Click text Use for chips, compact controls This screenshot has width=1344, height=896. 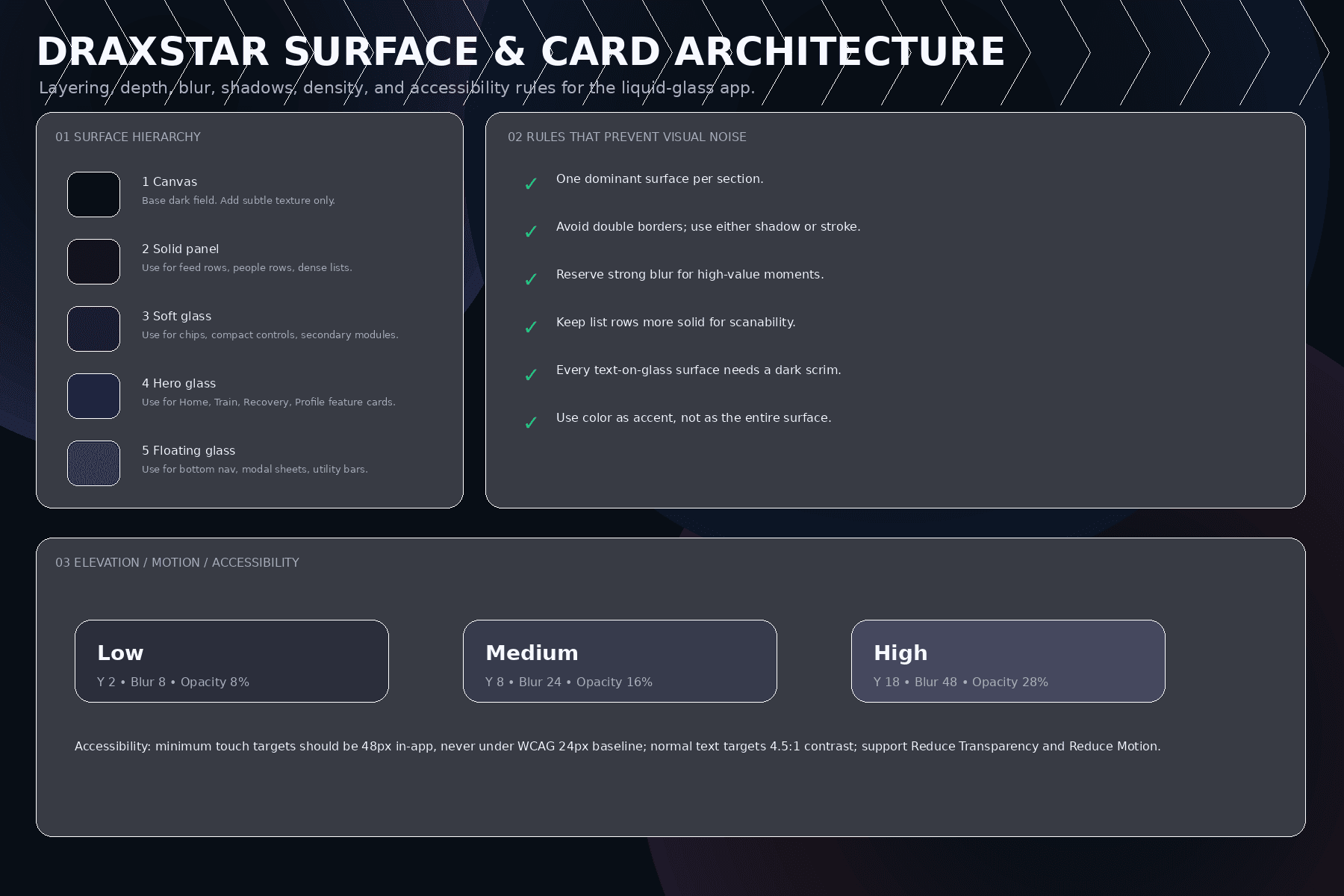270,335
